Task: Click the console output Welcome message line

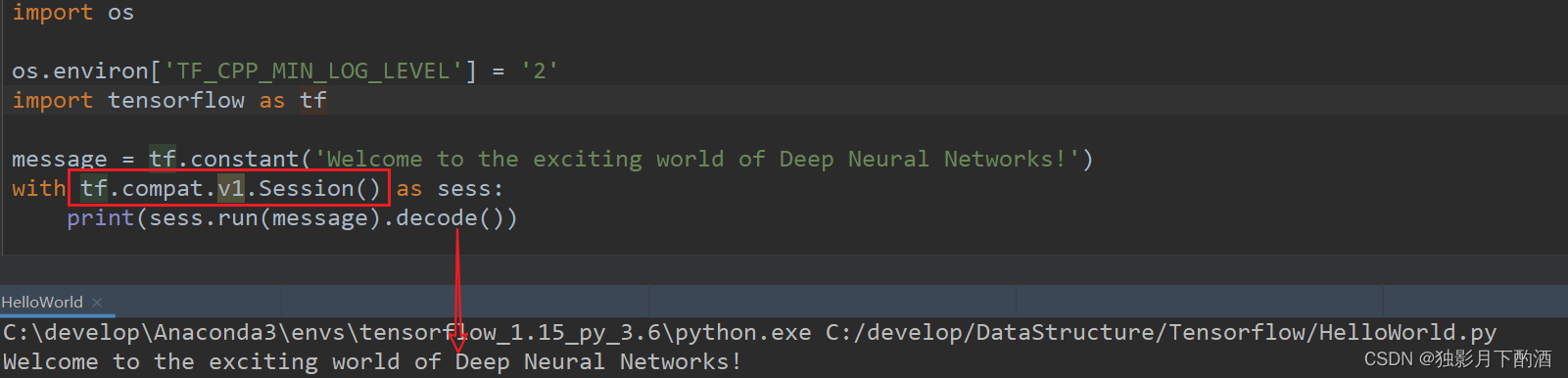Action: point(372,362)
